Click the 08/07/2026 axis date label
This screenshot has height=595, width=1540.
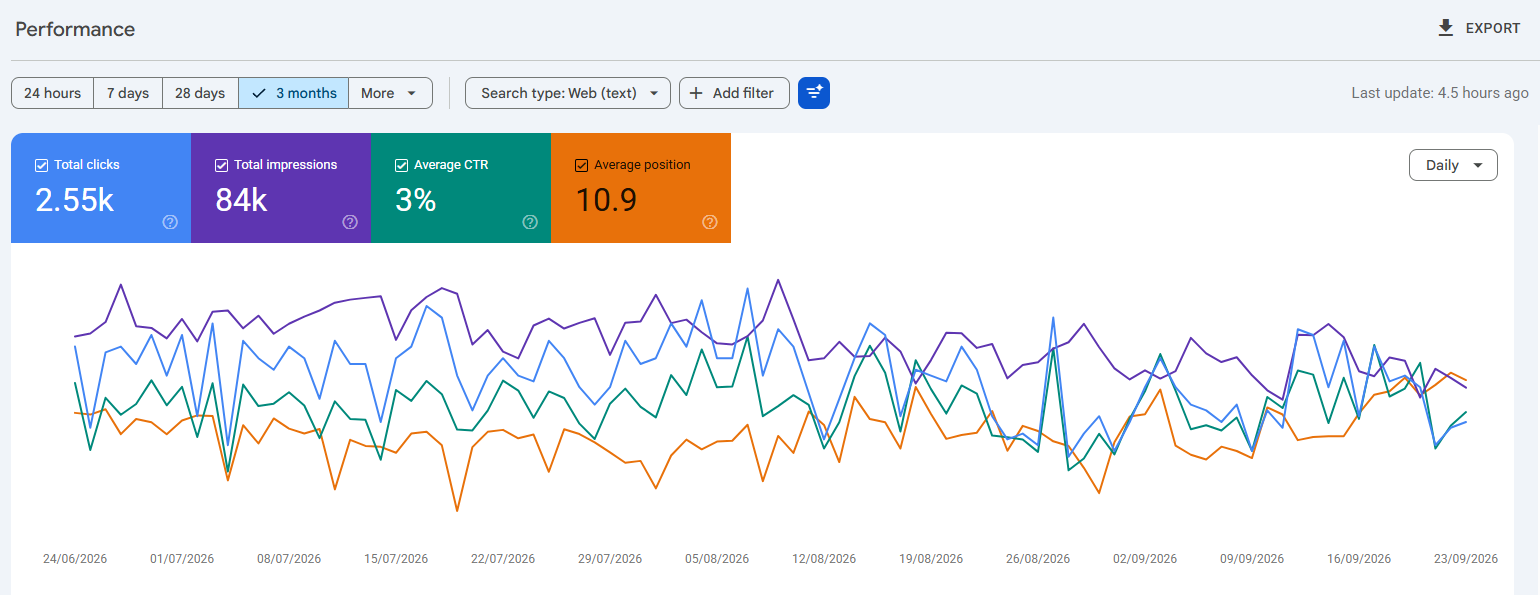289,559
